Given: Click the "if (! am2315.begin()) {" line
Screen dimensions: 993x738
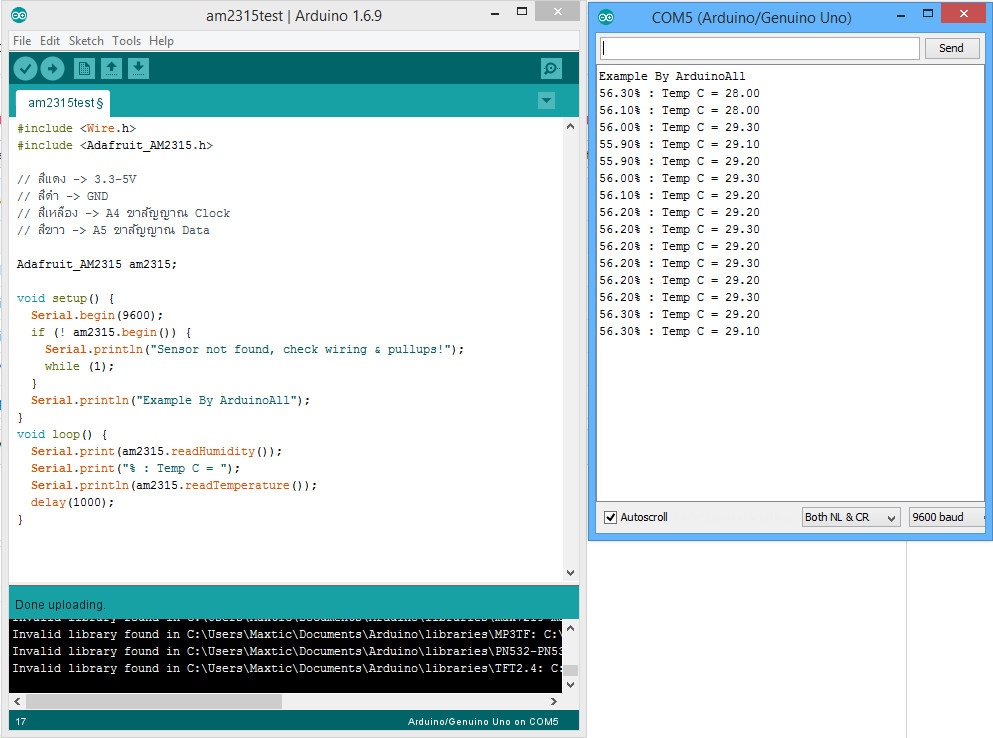Looking at the screenshot, I should pos(111,333).
